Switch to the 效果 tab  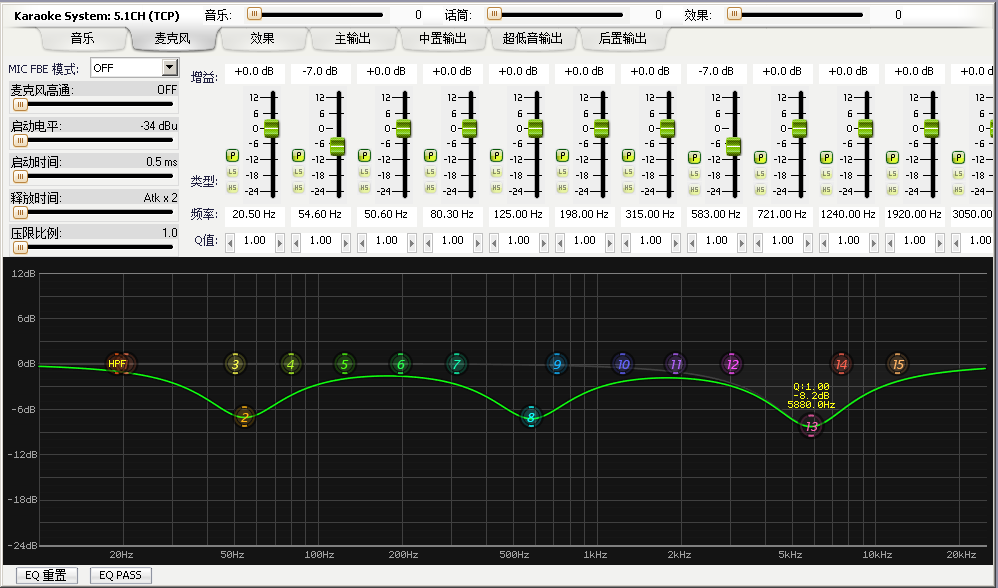tap(264, 38)
